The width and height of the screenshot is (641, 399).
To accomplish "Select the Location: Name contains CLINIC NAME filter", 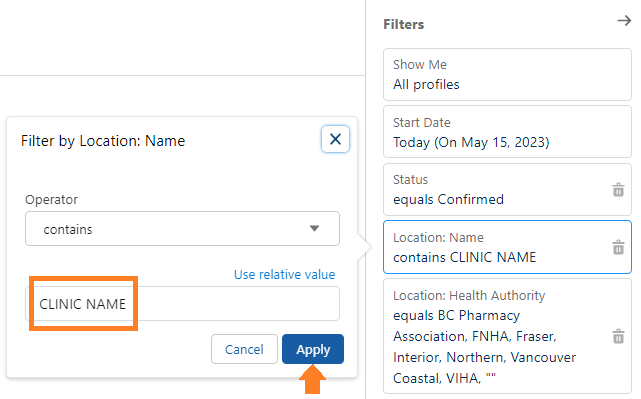I will coord(507,247).
